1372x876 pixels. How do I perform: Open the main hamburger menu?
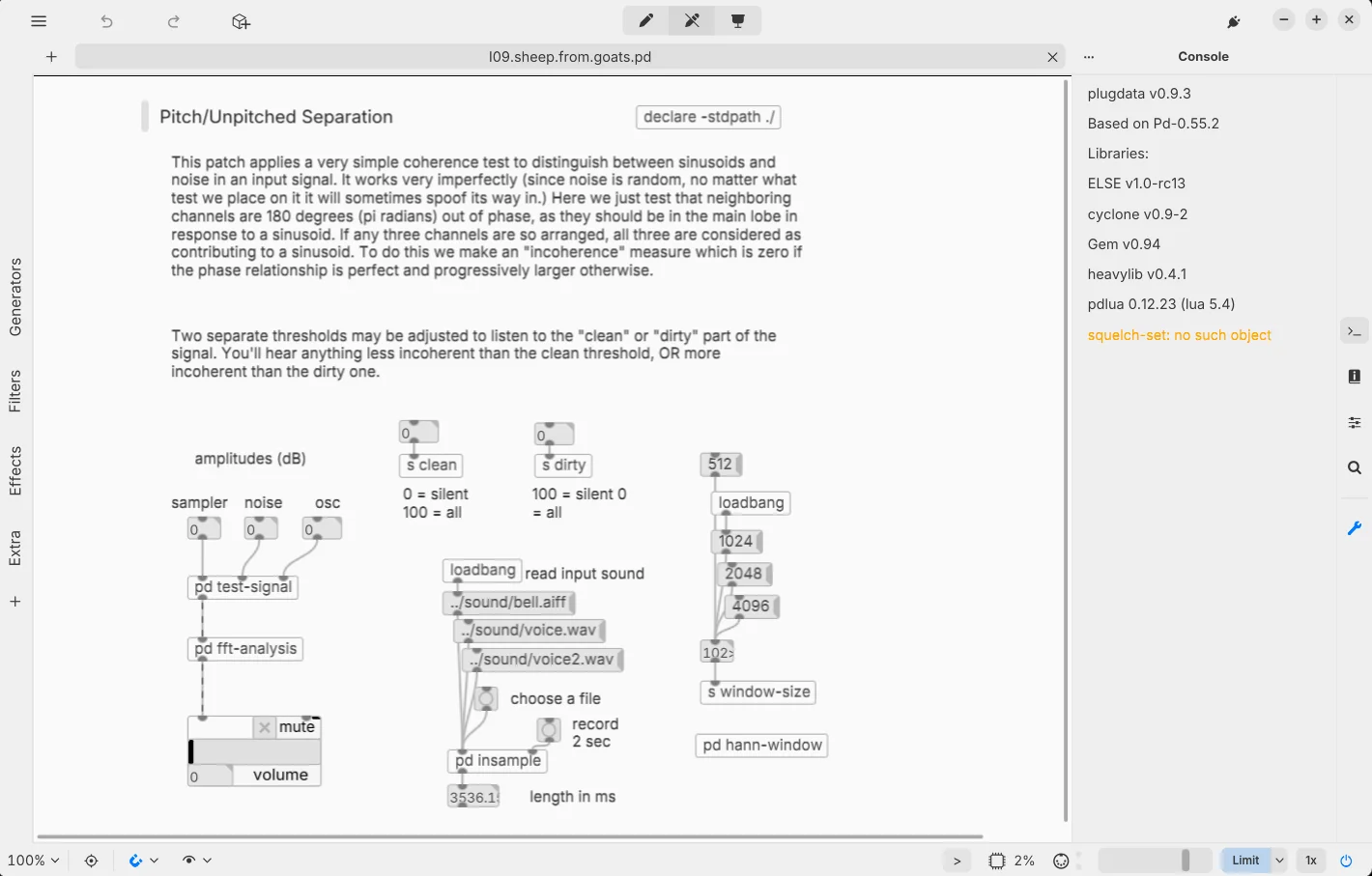tap(39, 20)
